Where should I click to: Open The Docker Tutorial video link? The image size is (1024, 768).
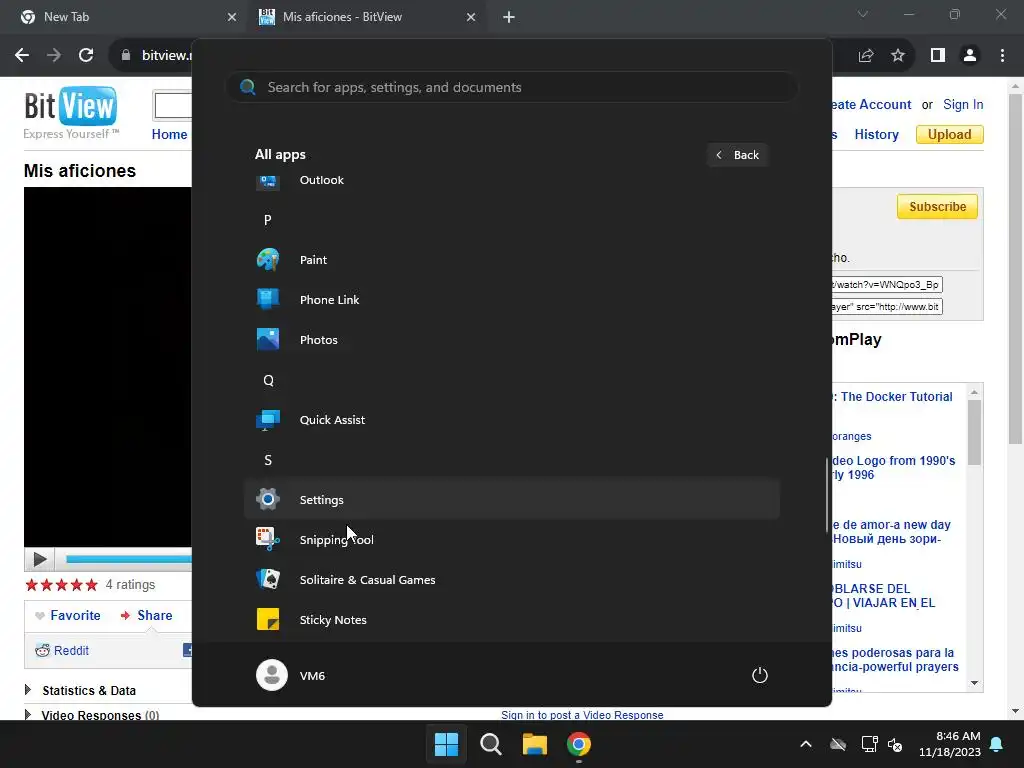892,396
